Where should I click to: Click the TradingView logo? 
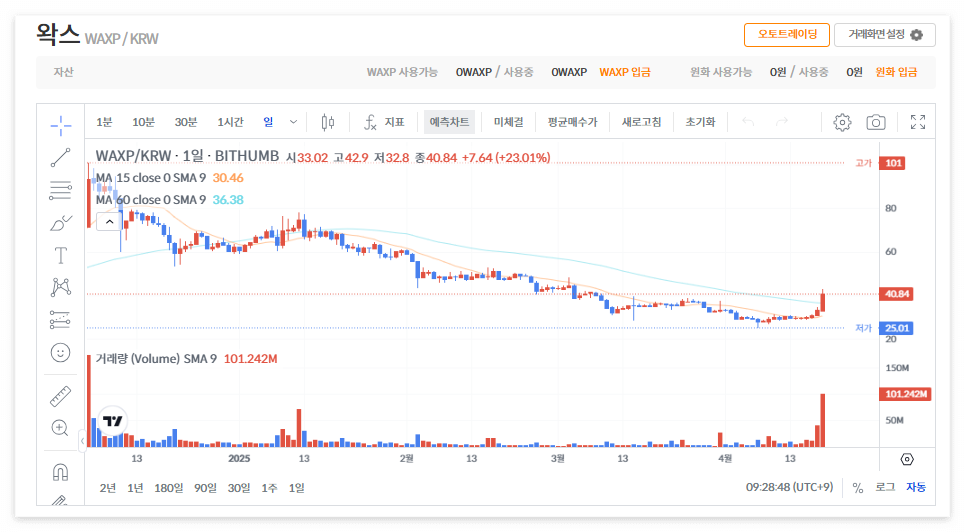[113, 421]
